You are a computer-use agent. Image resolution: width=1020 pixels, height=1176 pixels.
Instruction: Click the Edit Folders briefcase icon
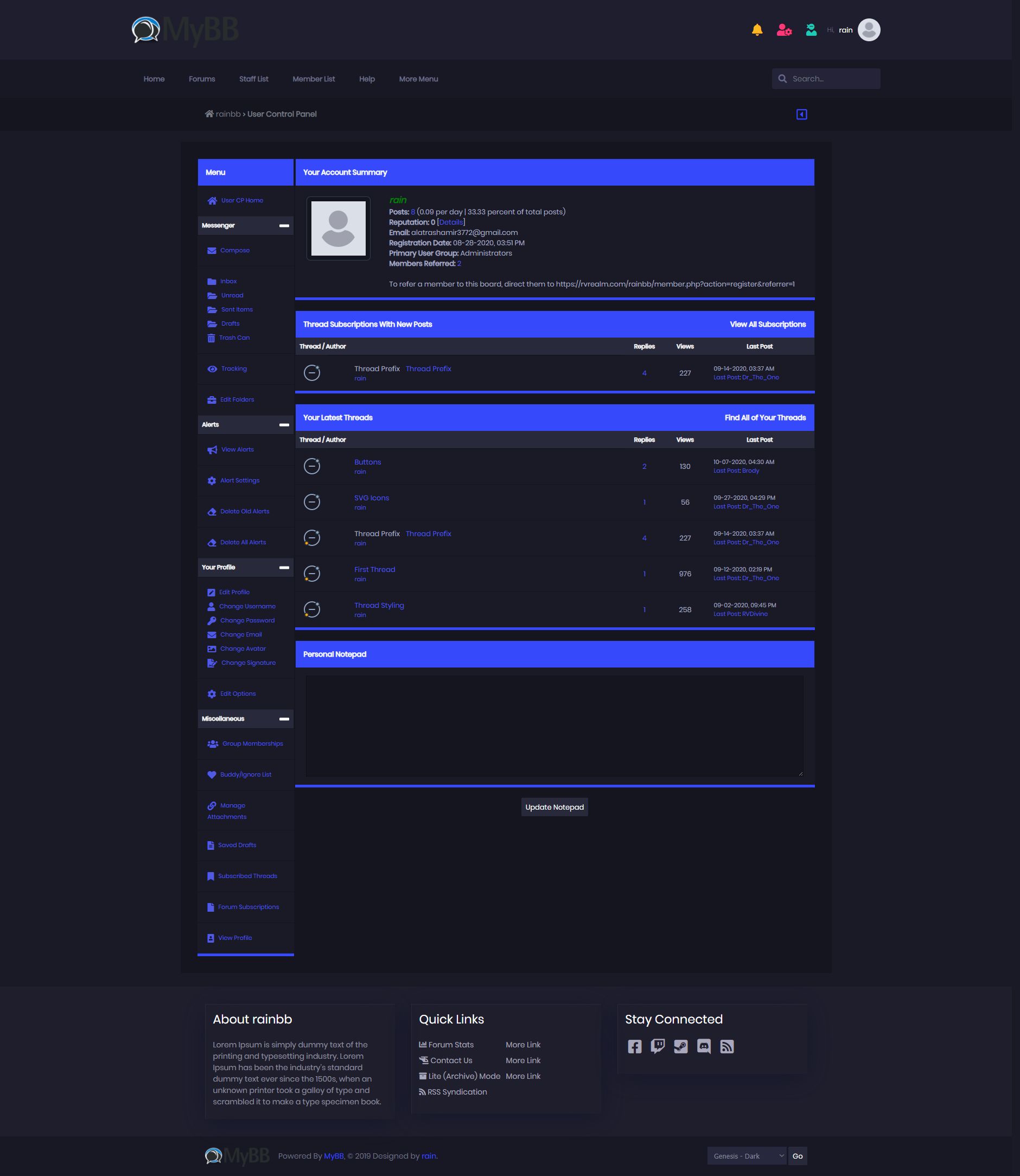[212, 399]
